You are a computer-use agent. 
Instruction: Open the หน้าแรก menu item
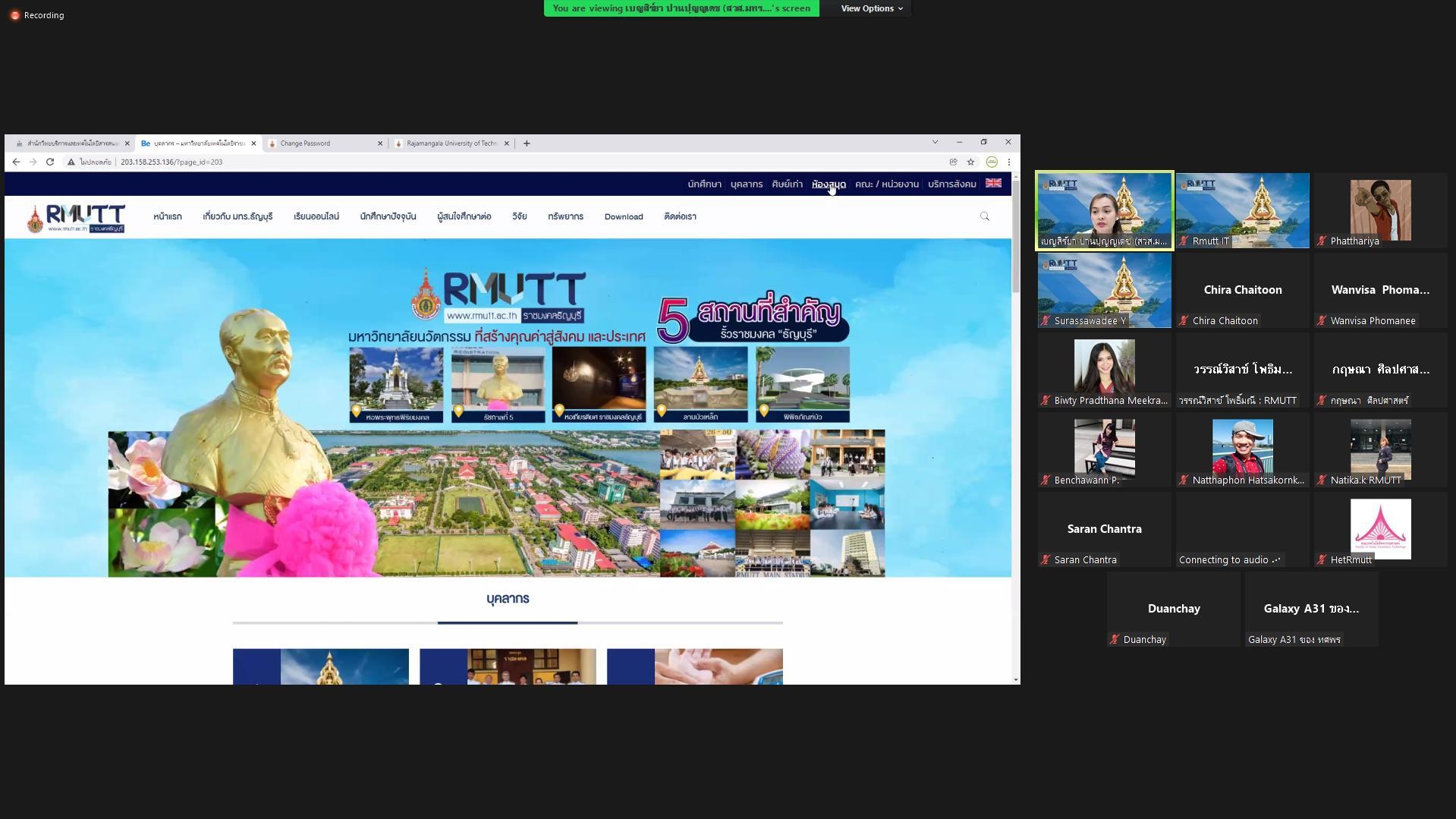(x=168, y=217)
